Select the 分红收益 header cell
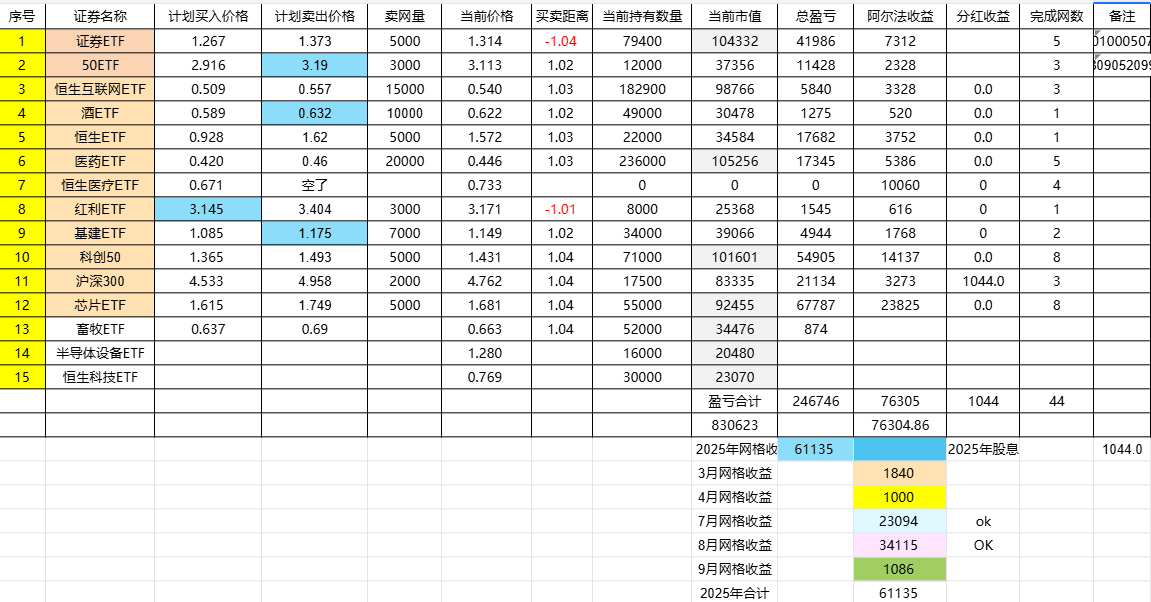1151x602 pixels. 983,16
